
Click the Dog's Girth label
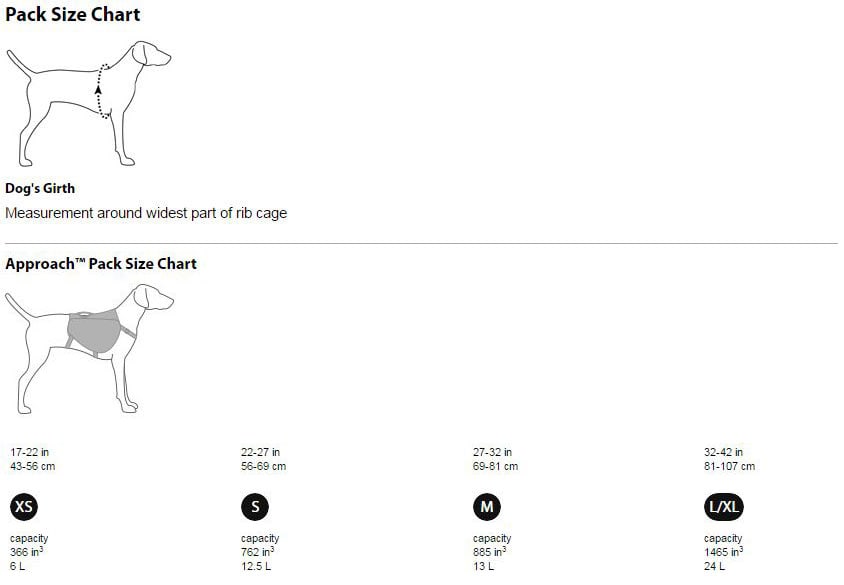pos(40,188)
